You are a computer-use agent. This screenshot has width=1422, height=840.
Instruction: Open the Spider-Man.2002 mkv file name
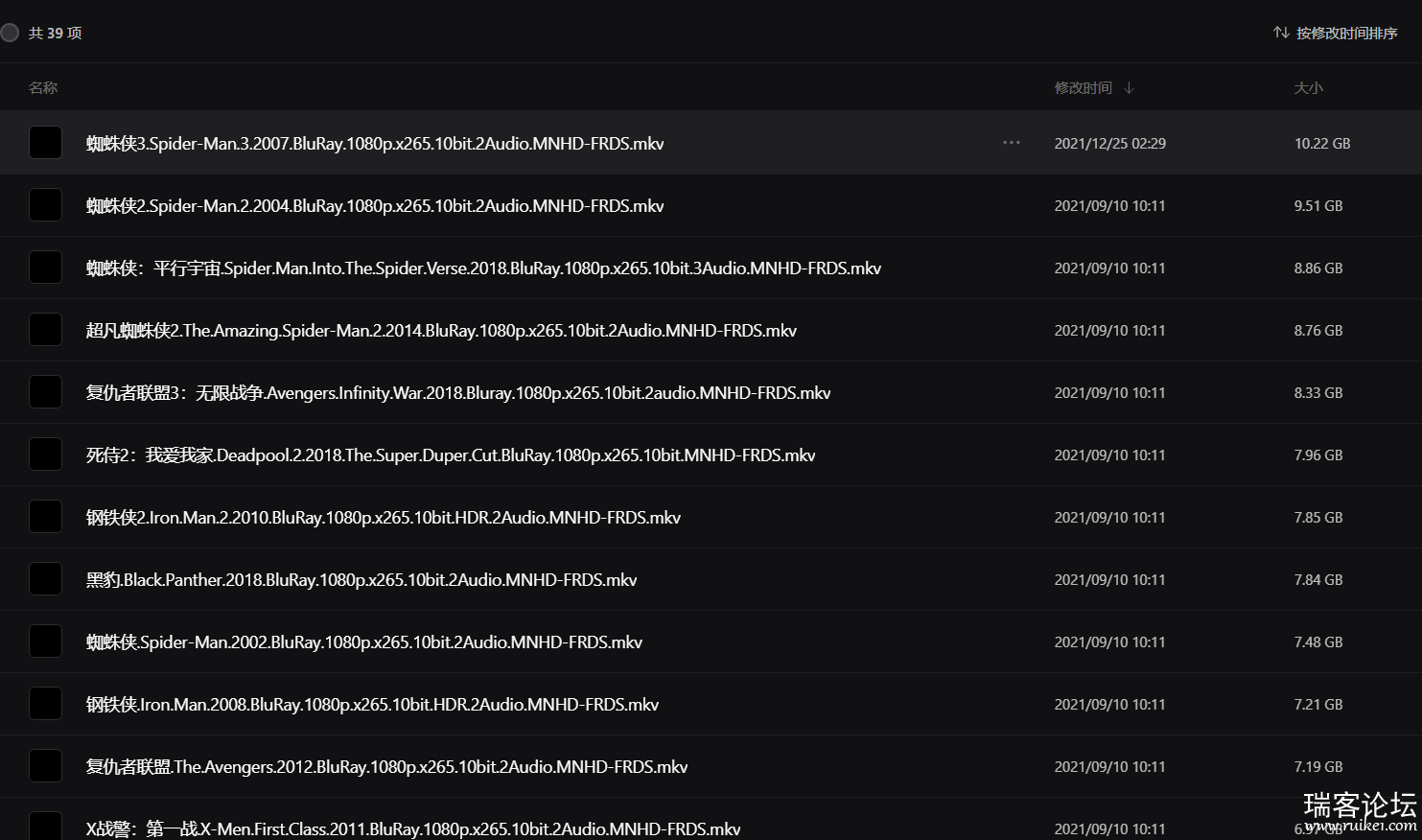pyautogui.click(x=364, y=642)
